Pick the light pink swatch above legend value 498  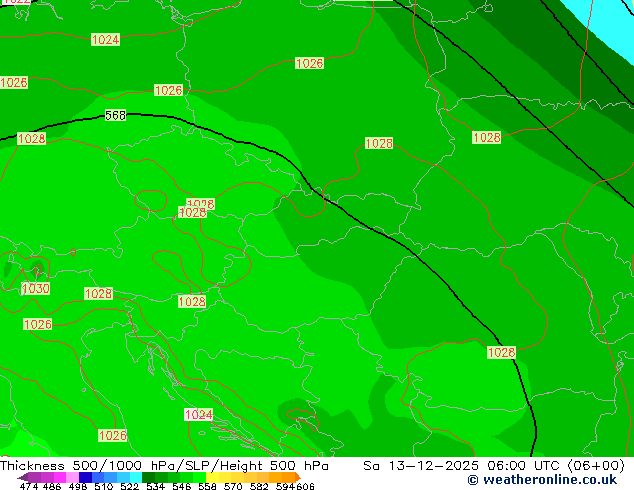tap(72, 477)
